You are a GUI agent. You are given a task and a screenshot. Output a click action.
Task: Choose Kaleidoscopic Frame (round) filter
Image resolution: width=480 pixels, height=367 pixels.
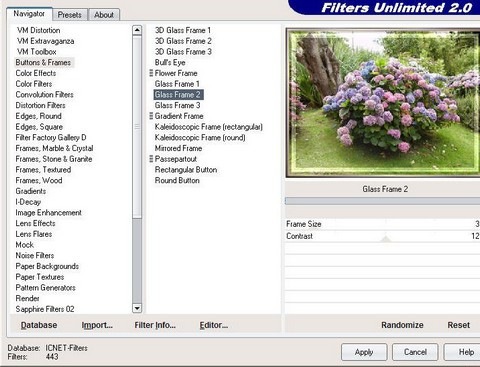200,137
